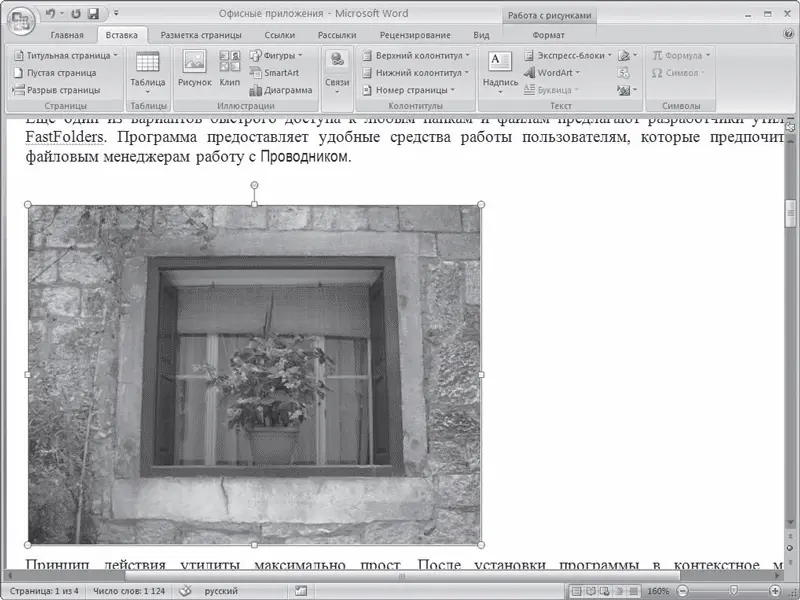Image resolution: width=800 pixels, height=600 pixels.
Task: Open Экспресс-блоки quick parts menu
Action: (x=568, y=55)
